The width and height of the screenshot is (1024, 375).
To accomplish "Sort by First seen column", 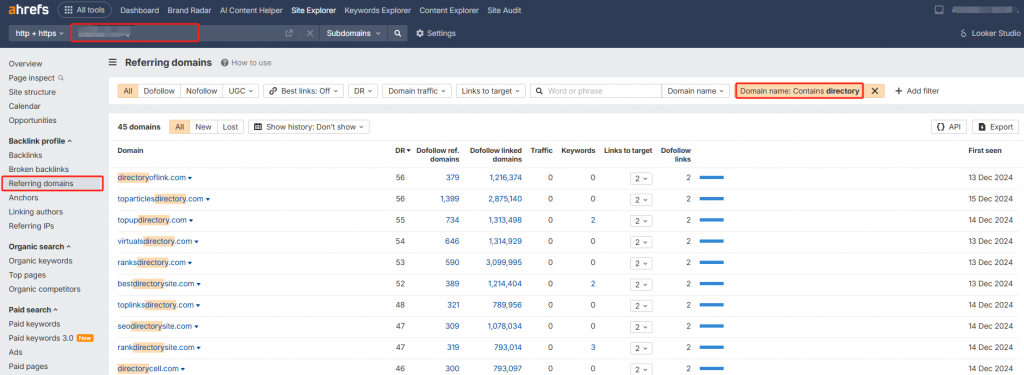I will click(x=984, y=150).
